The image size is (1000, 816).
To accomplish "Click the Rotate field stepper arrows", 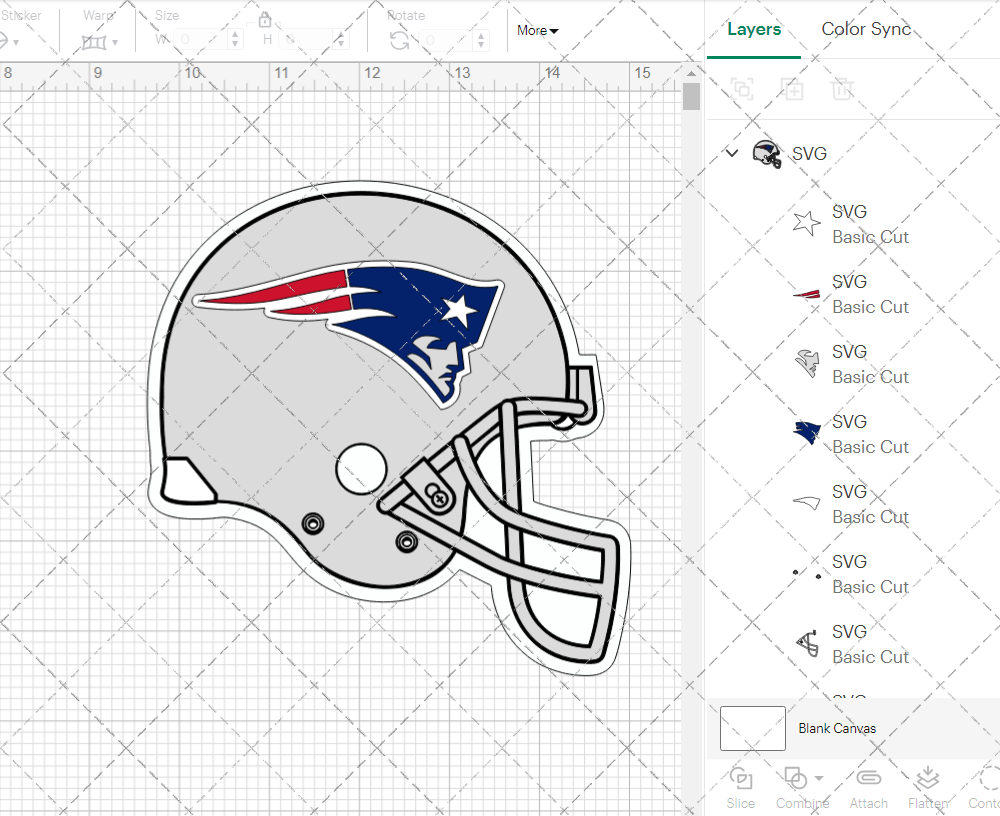I will [x=481, y=40].
